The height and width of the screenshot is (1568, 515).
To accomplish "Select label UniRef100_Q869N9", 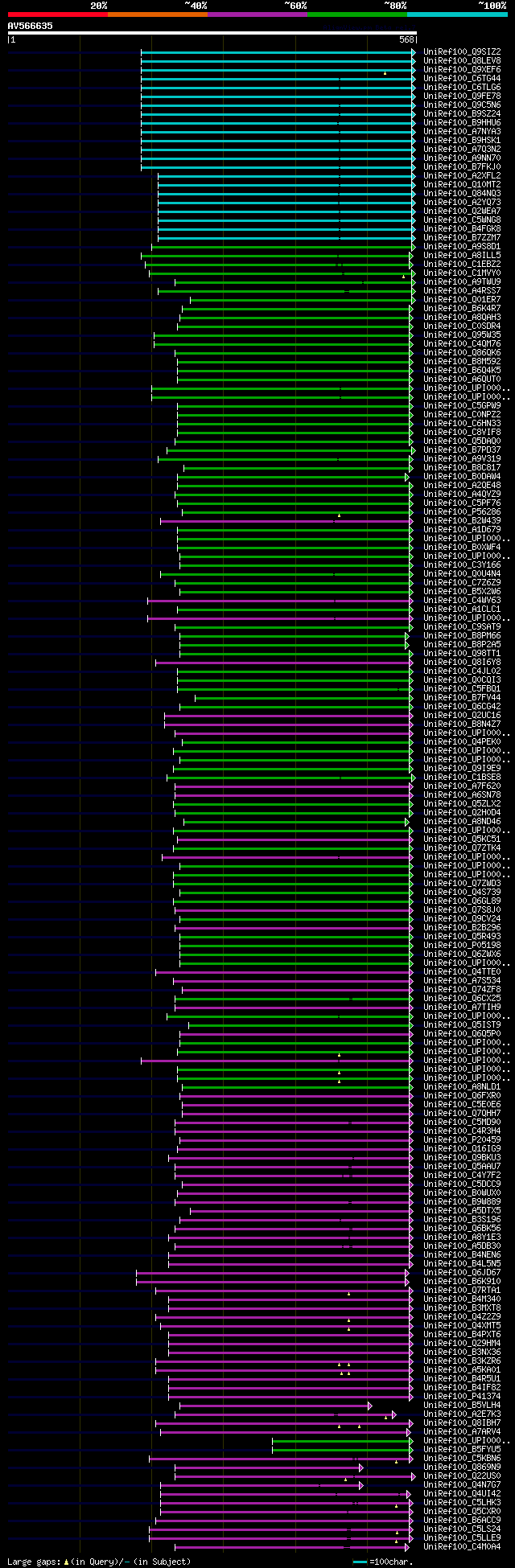I will 462,1467.
